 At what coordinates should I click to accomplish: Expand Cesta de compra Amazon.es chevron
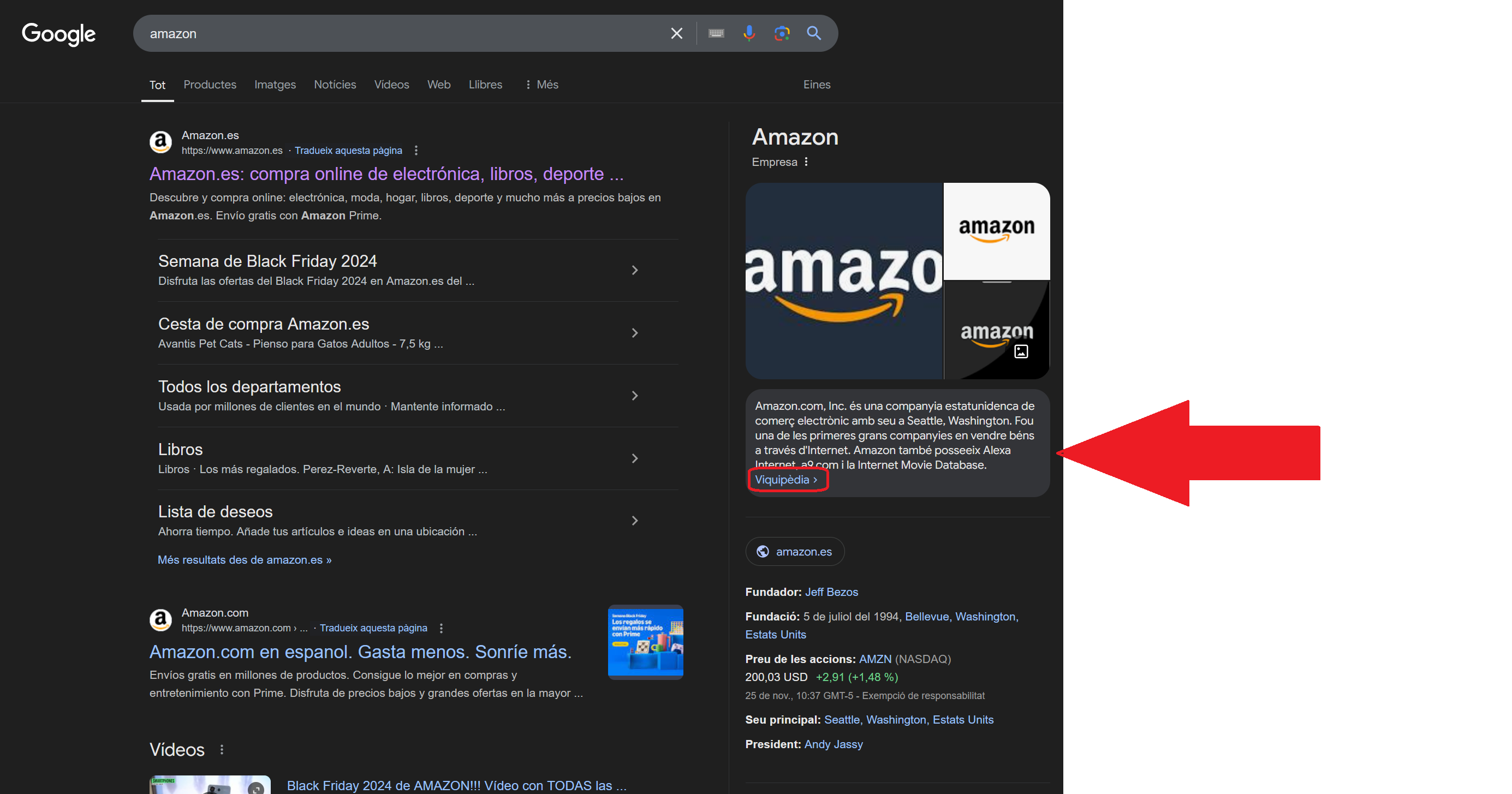click(634, 333)
